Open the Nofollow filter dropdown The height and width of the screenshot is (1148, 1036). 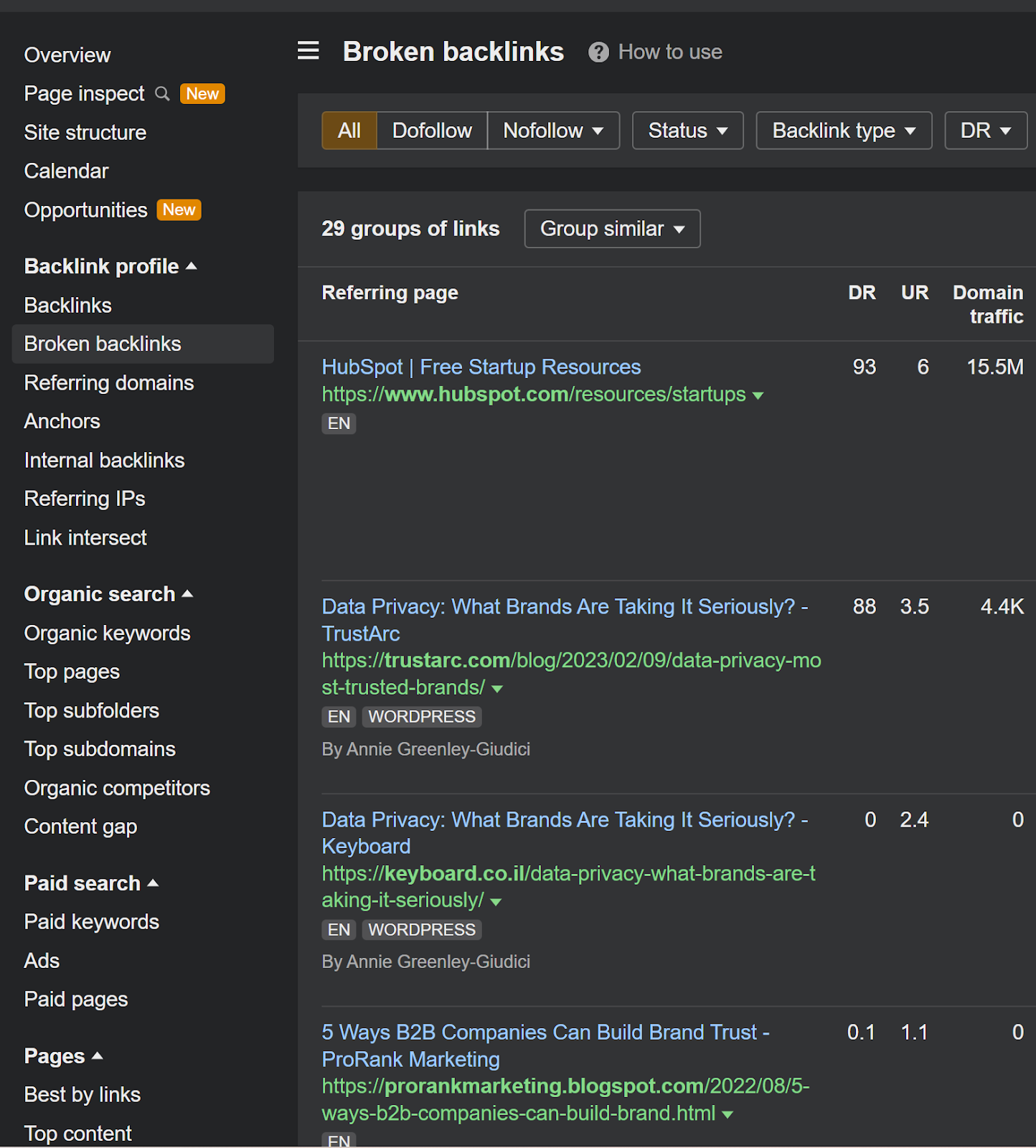point(553,131)
